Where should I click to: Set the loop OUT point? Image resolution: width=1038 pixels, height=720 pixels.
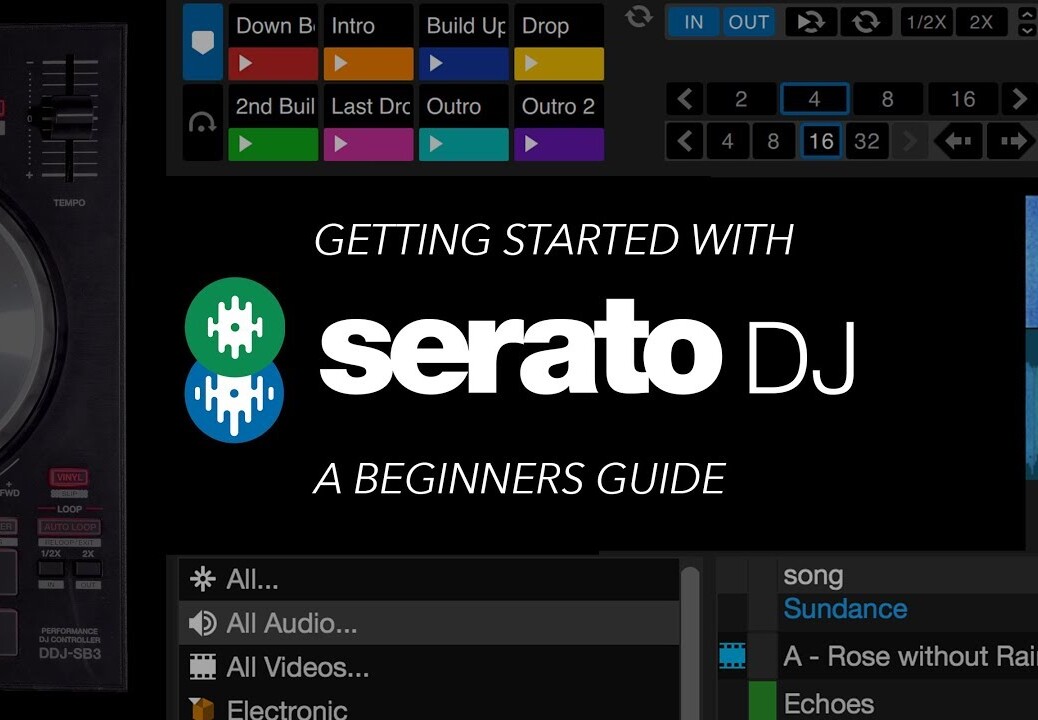tap(748, 22)
